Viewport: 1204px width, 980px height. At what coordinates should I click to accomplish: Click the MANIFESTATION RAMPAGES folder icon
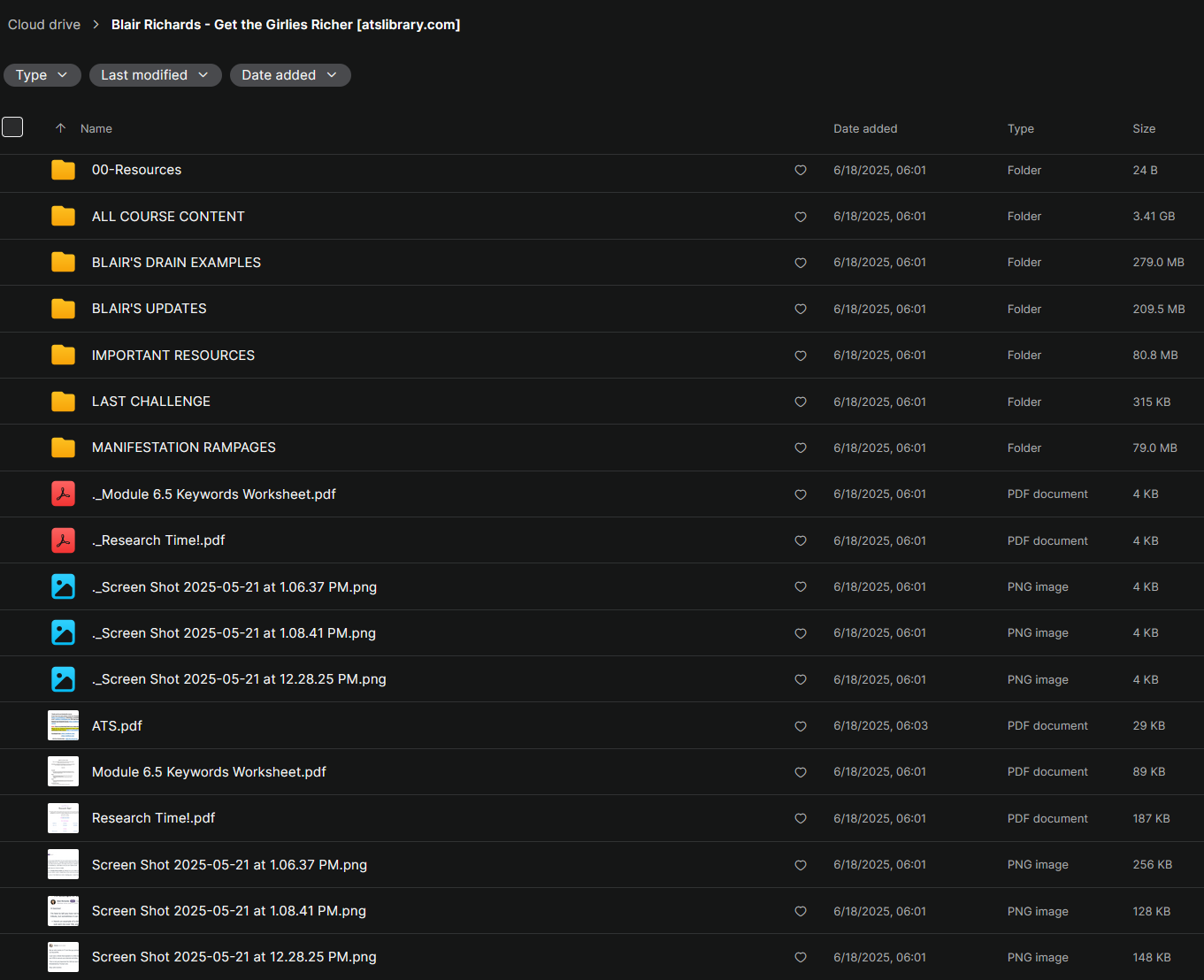point(63,448)
